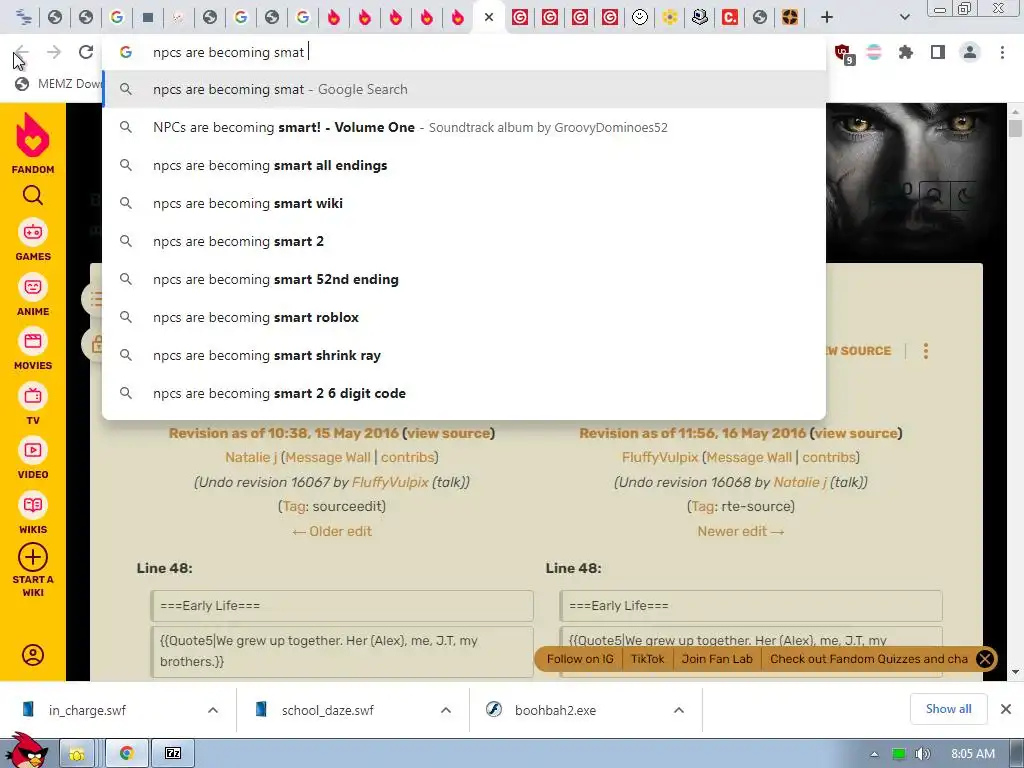Open view source link for 16 May revision
This screenshot has height=768, width=1024.
(x=856, y=433)
